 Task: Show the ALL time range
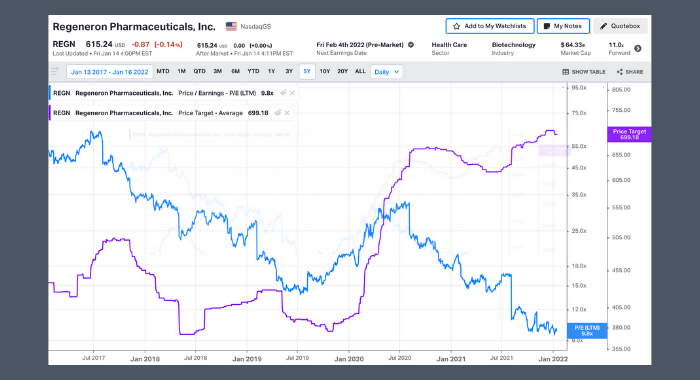pyautogui.click(x=360, y=71)
